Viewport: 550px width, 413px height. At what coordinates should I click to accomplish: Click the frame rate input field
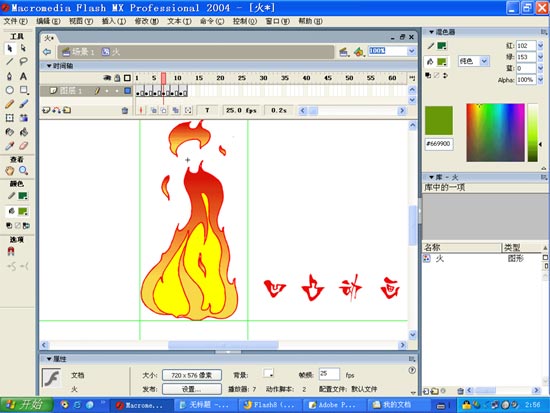329,374
